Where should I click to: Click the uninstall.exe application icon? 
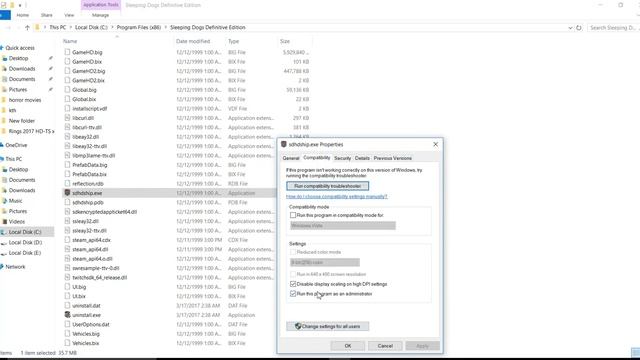67,315
